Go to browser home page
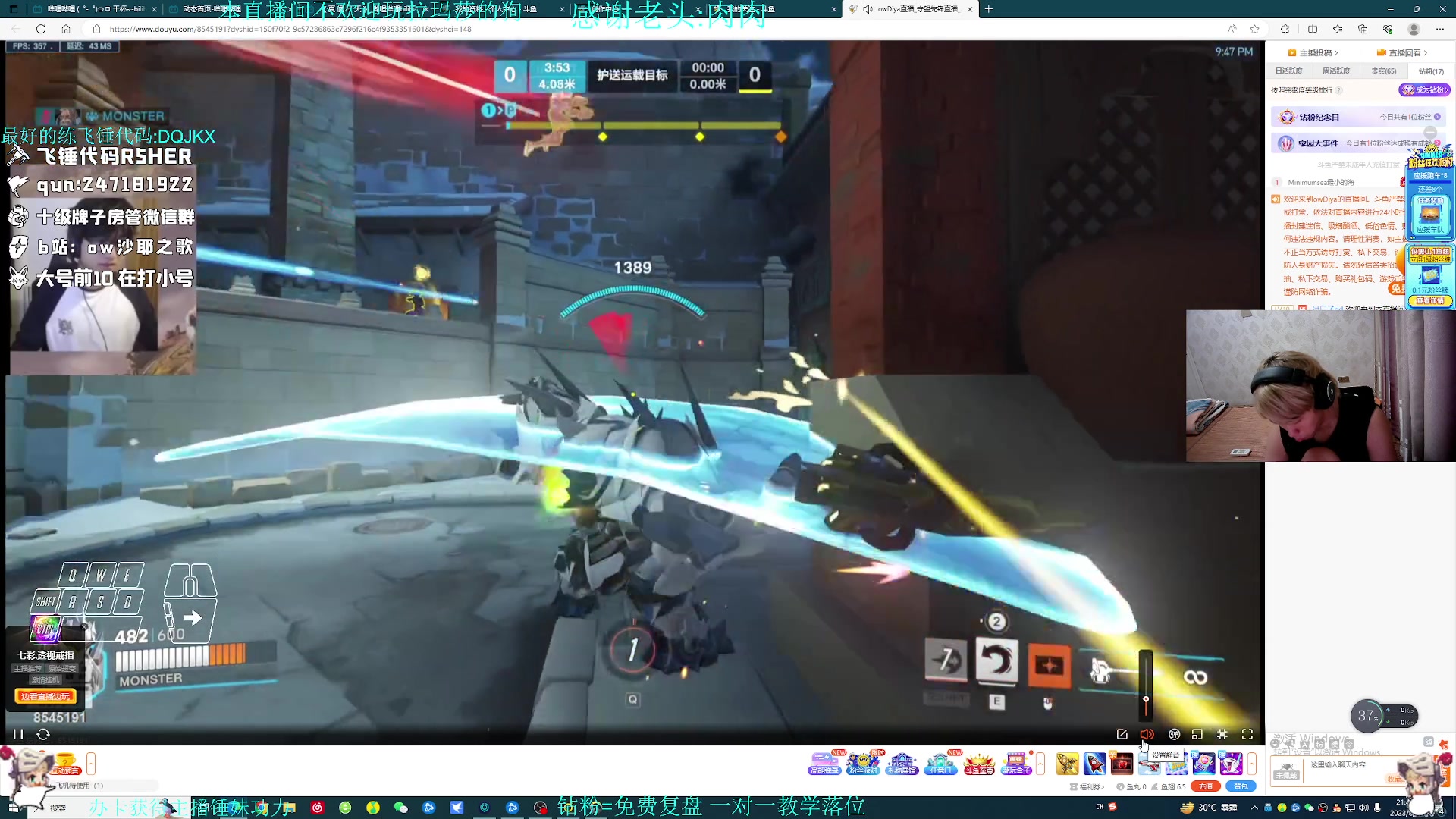Screen dimensions: 1456x819 coord(66,29)
